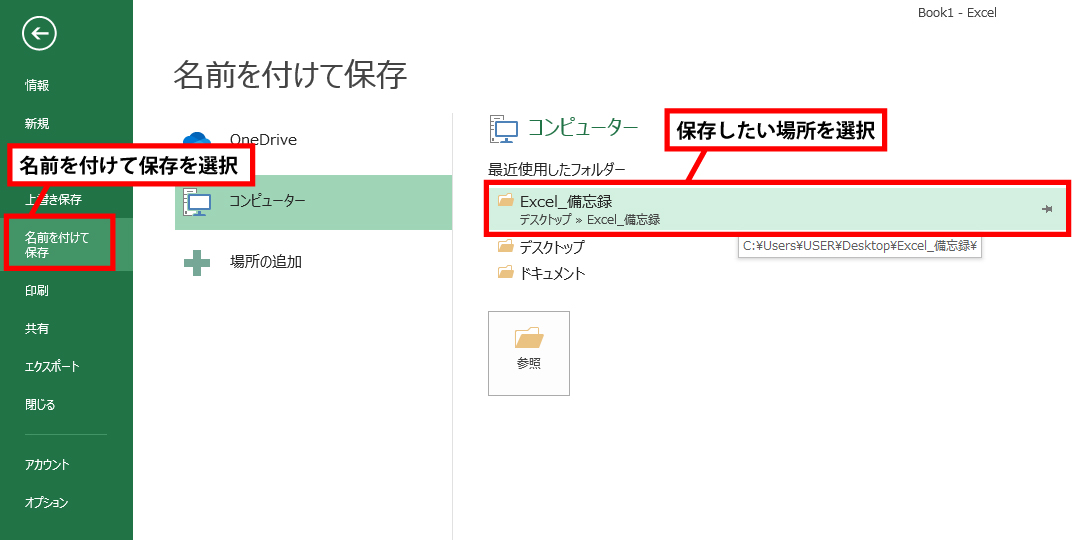Screen dimensions: 1081x540
Task: Click the 場所の追加 plus icon
Action: click(x=197, y=262)
